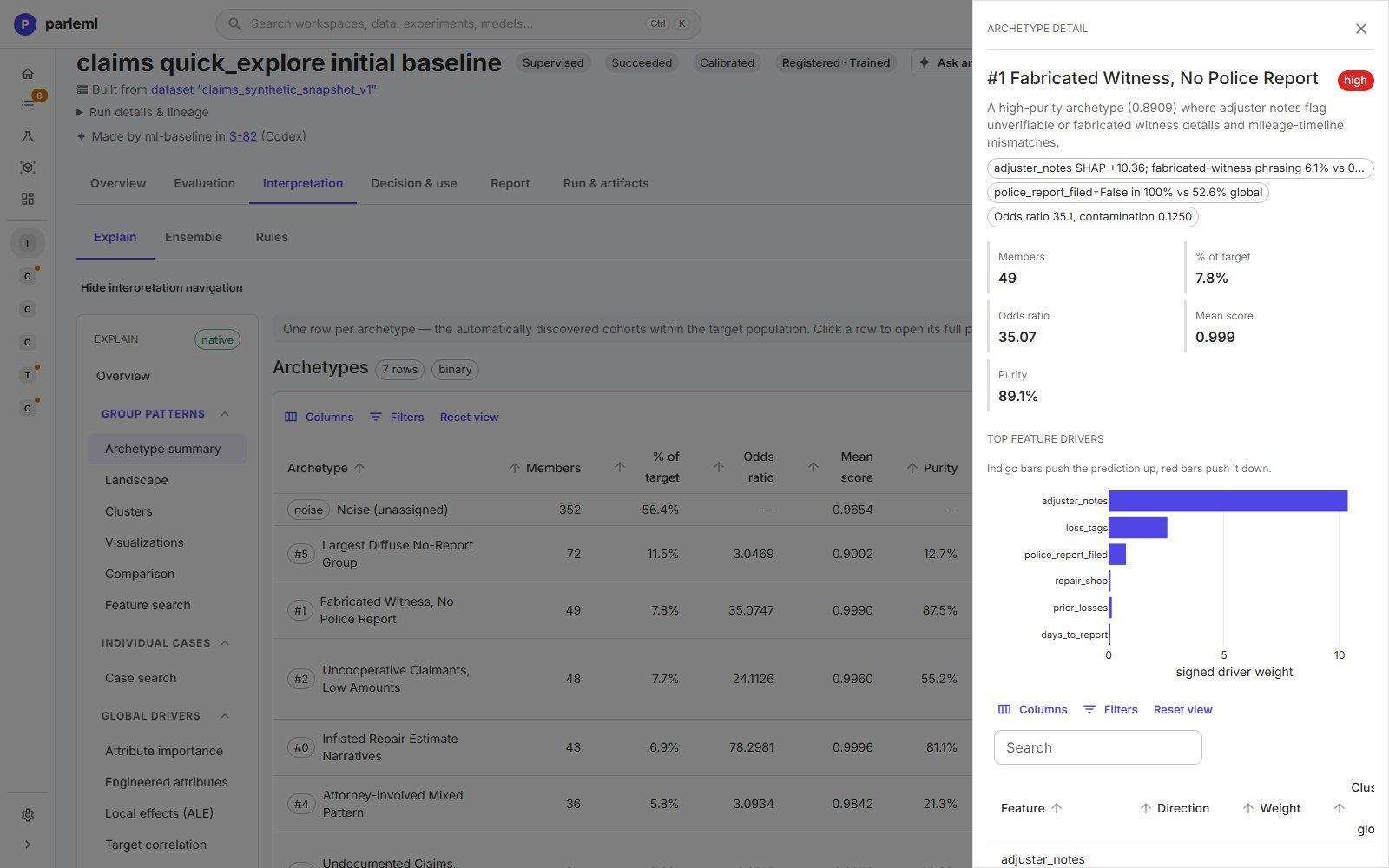Image resolution: width=1389 pixels, height=868 pixels.
Task: Select the workspace avatar labeled T
Action: (28, 375)
